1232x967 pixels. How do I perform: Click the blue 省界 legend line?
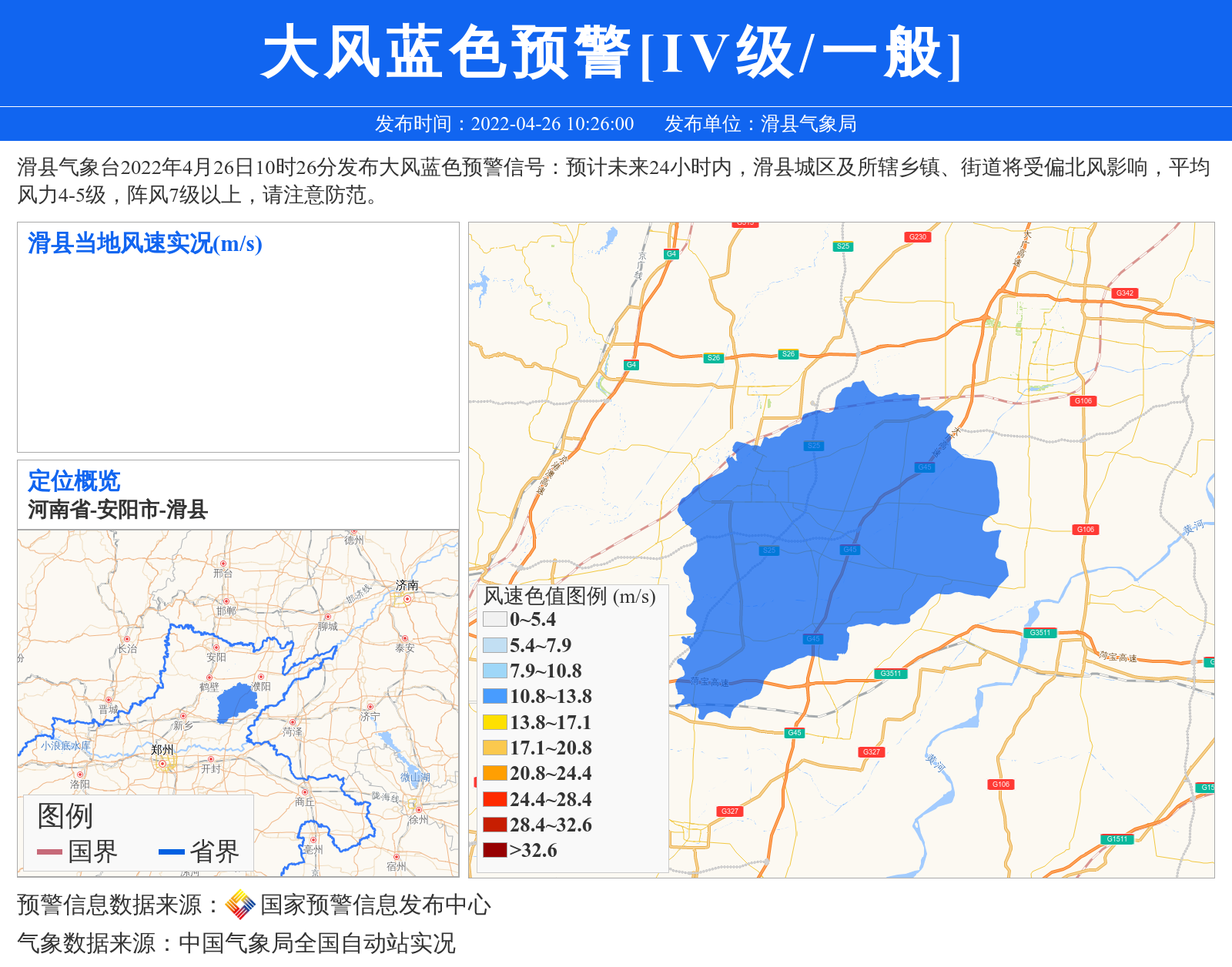pyautogui.click(x=171, y=852)
